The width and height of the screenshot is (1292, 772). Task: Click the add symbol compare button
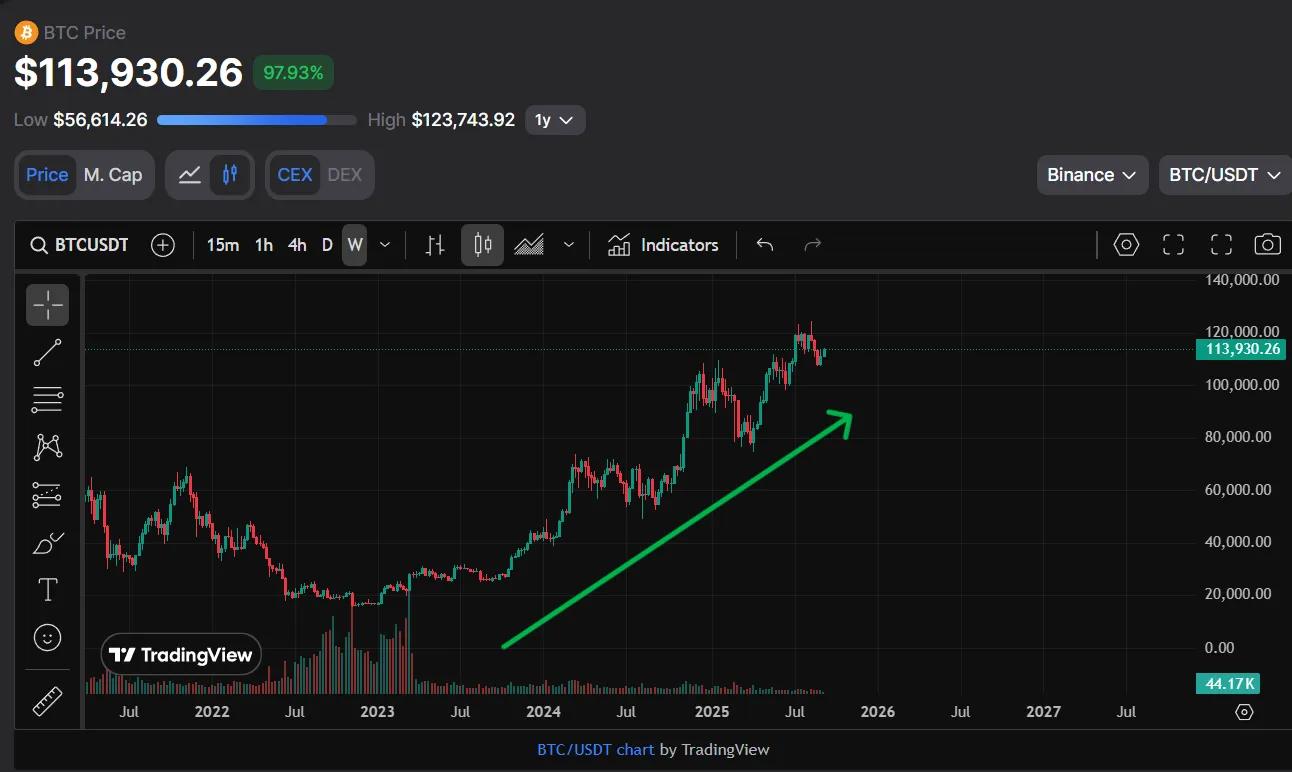[163, 245]
